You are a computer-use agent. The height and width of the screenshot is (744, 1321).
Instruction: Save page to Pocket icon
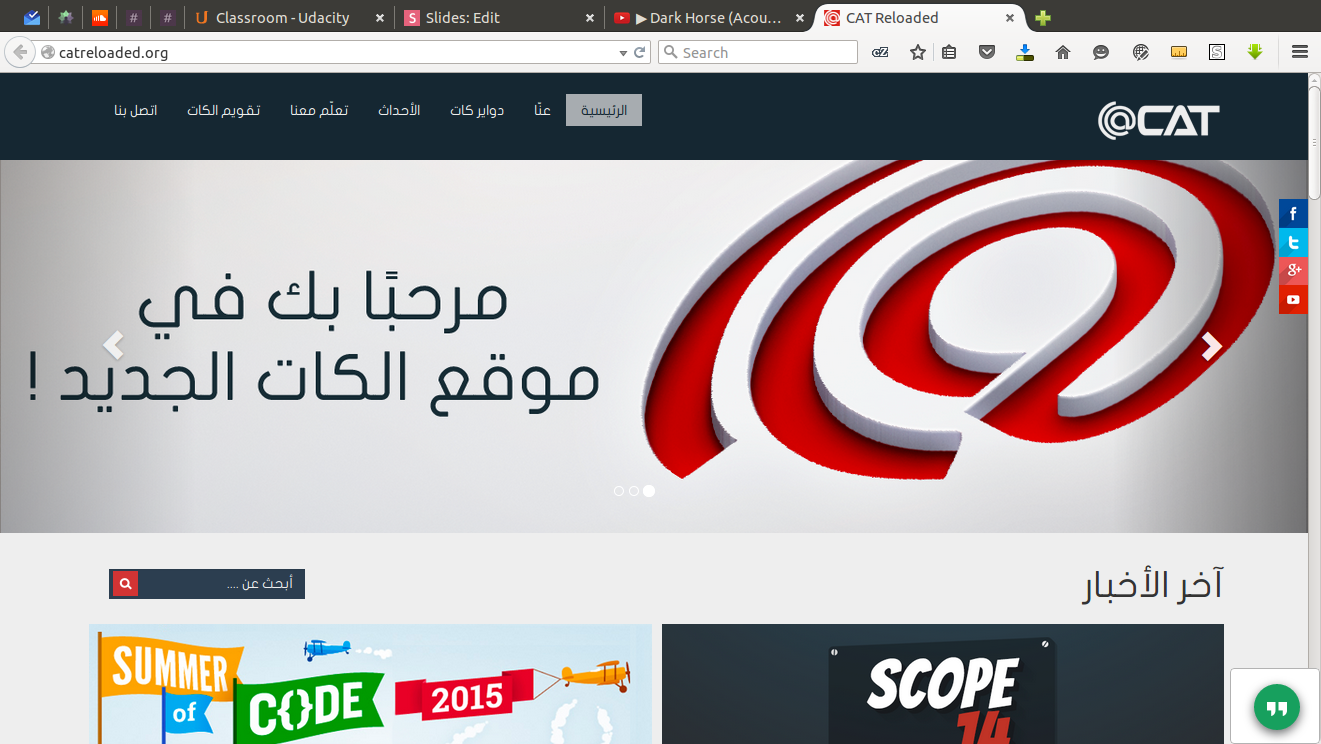pyautogui.click(x=987, y=52)
